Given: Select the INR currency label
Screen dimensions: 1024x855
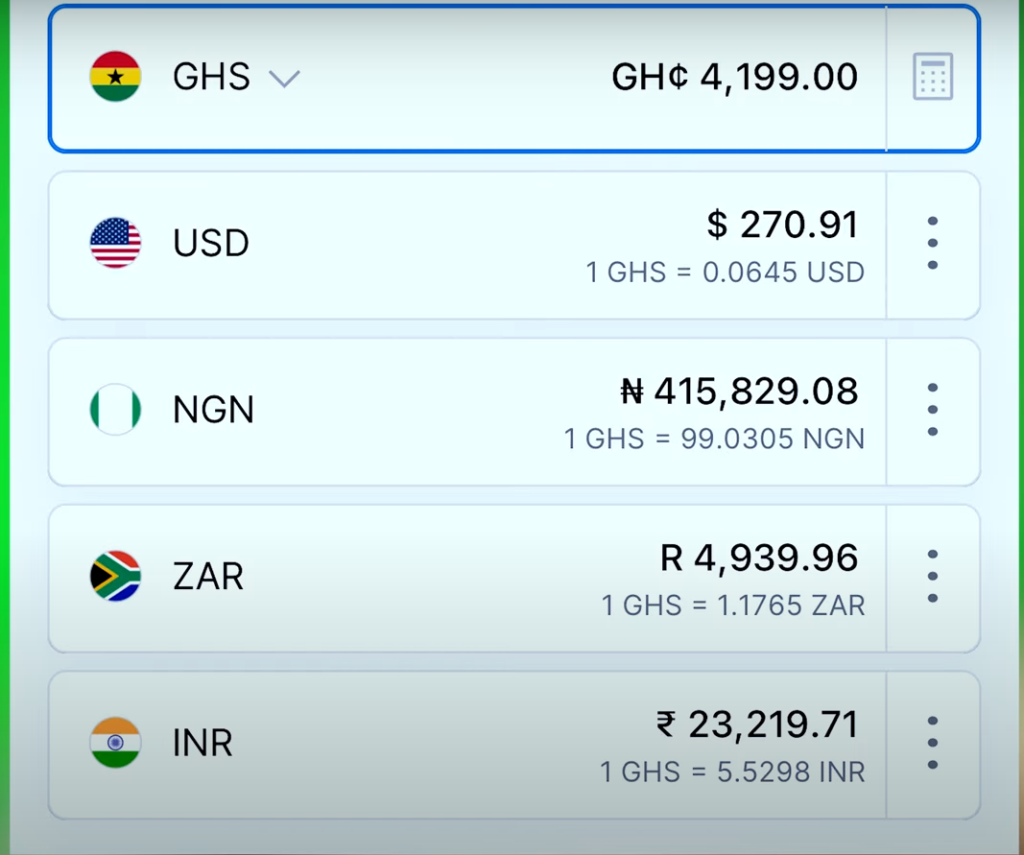Looking at the screenshot, I should [x=202, y=743].
